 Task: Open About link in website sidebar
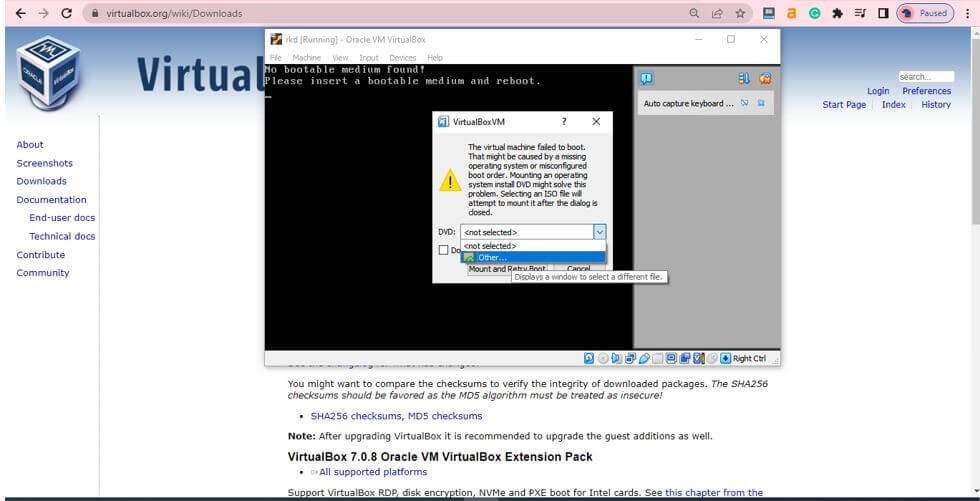(30, 145)
